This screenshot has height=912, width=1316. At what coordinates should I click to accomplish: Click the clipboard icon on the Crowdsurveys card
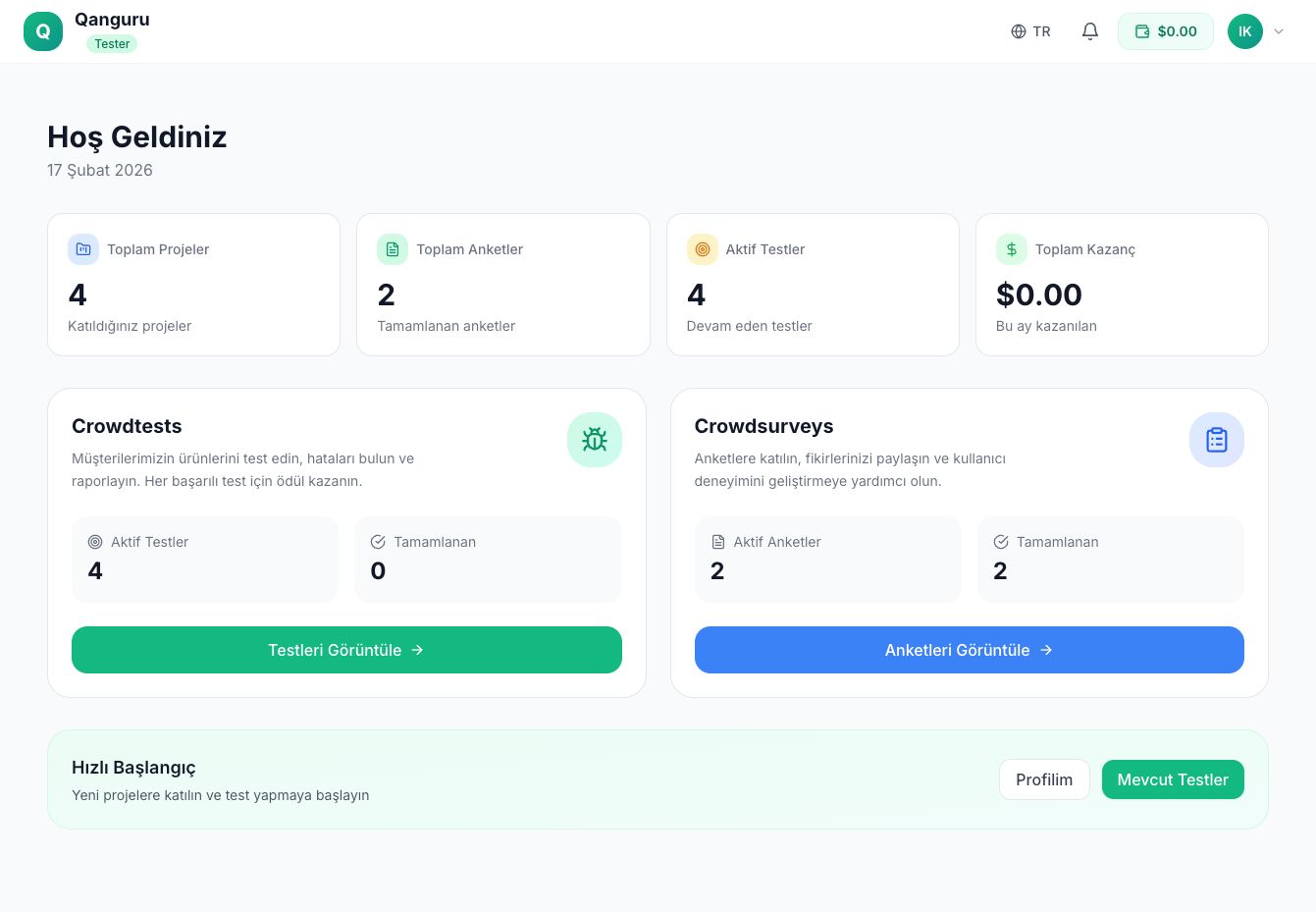(1217, 439)
